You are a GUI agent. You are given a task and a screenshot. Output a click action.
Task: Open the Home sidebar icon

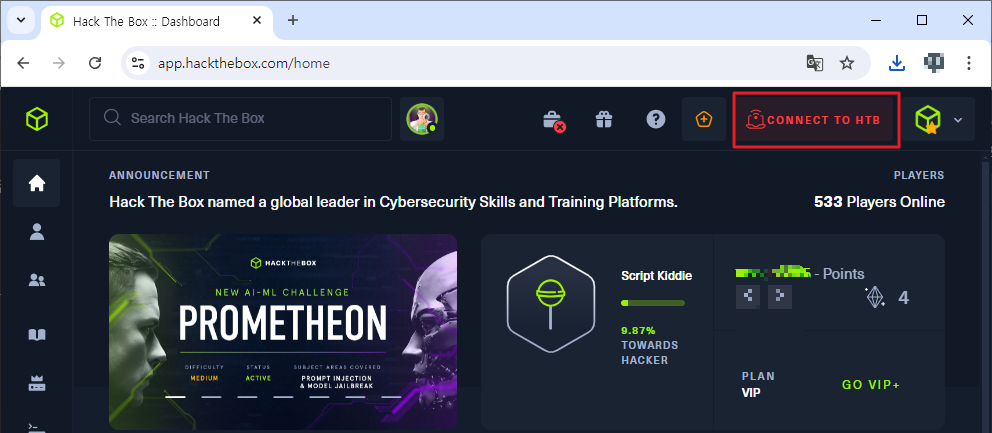37,184
